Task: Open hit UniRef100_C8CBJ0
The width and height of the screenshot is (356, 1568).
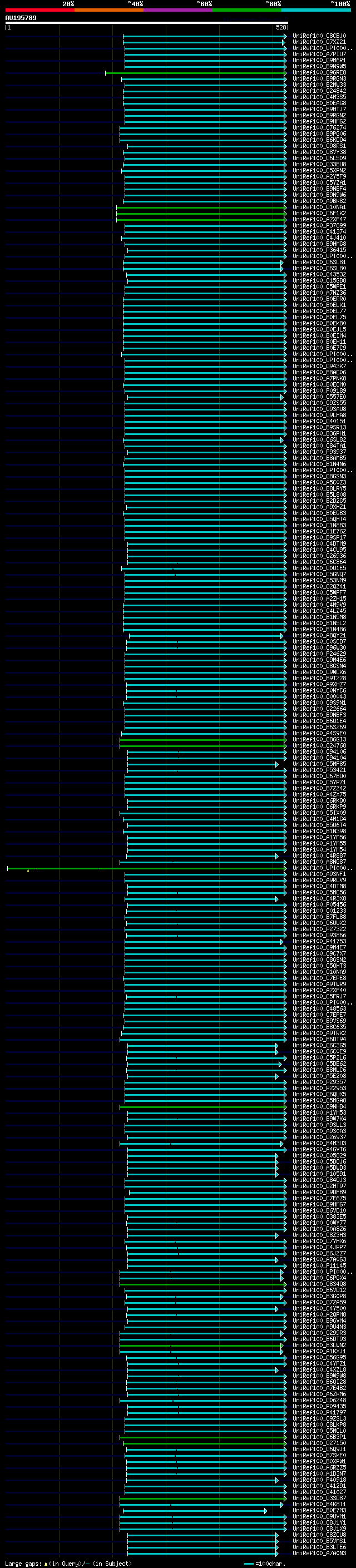Action: [x=319, y=36]
